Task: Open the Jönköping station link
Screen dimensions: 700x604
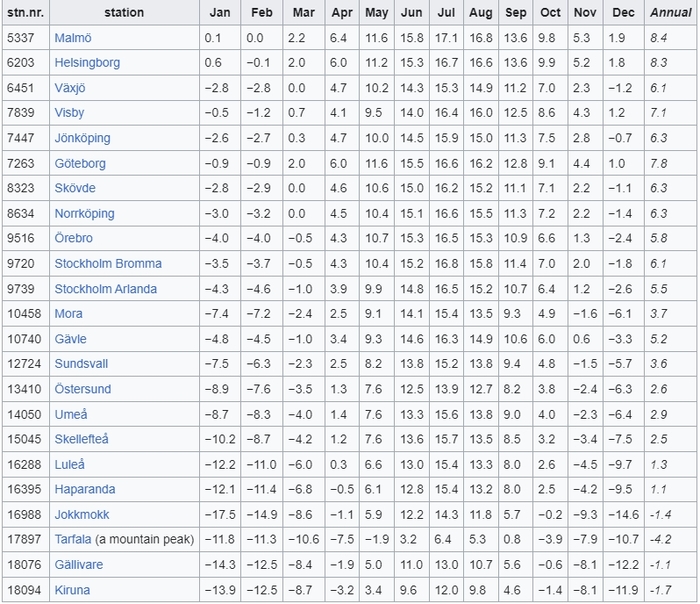Action: 82,138
